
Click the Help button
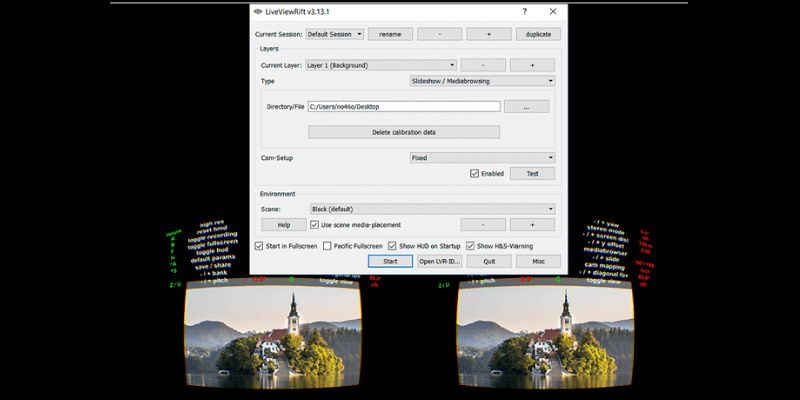[x=284, y=225]
